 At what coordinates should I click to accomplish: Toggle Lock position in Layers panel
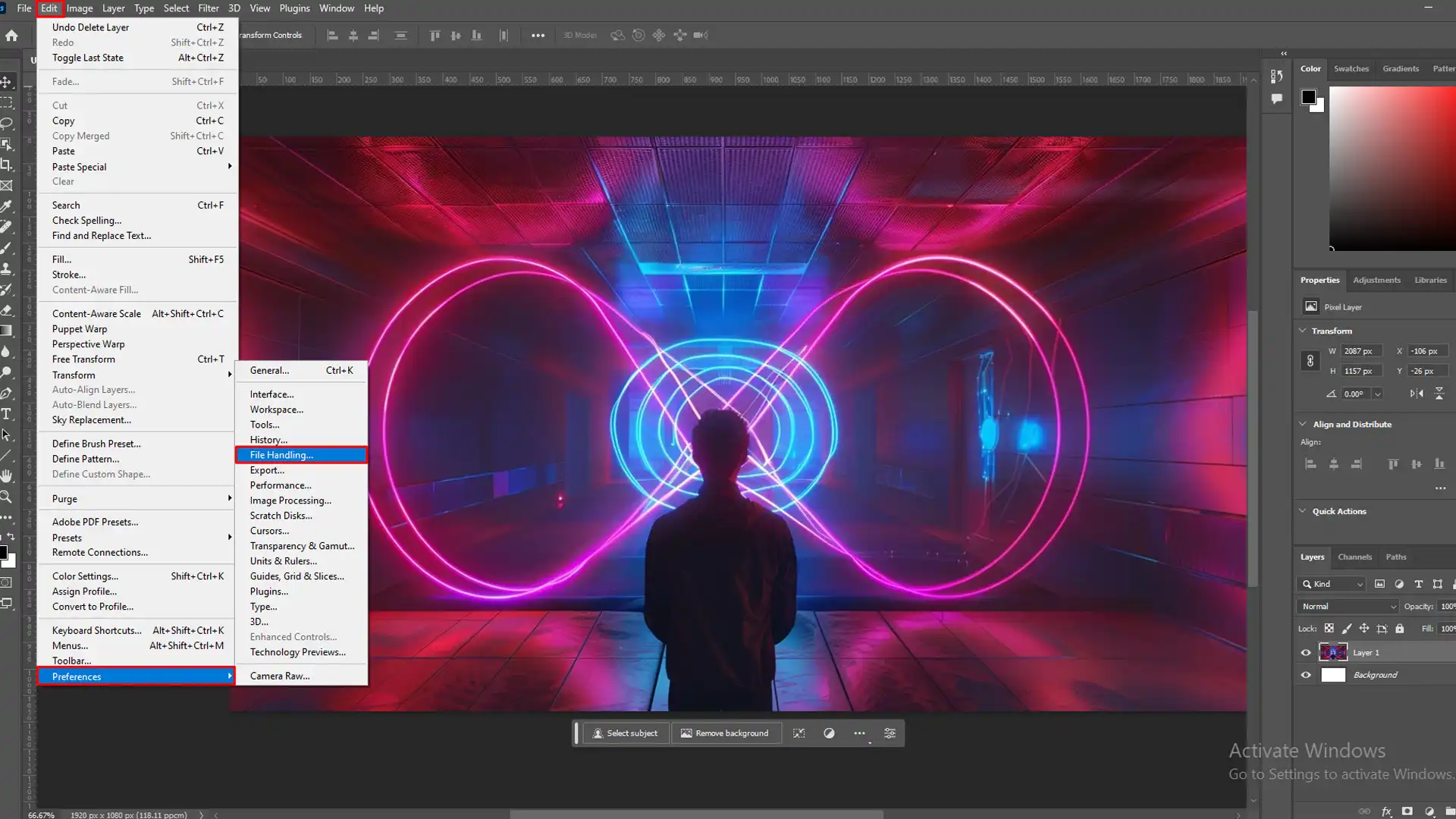[1364, 629]
